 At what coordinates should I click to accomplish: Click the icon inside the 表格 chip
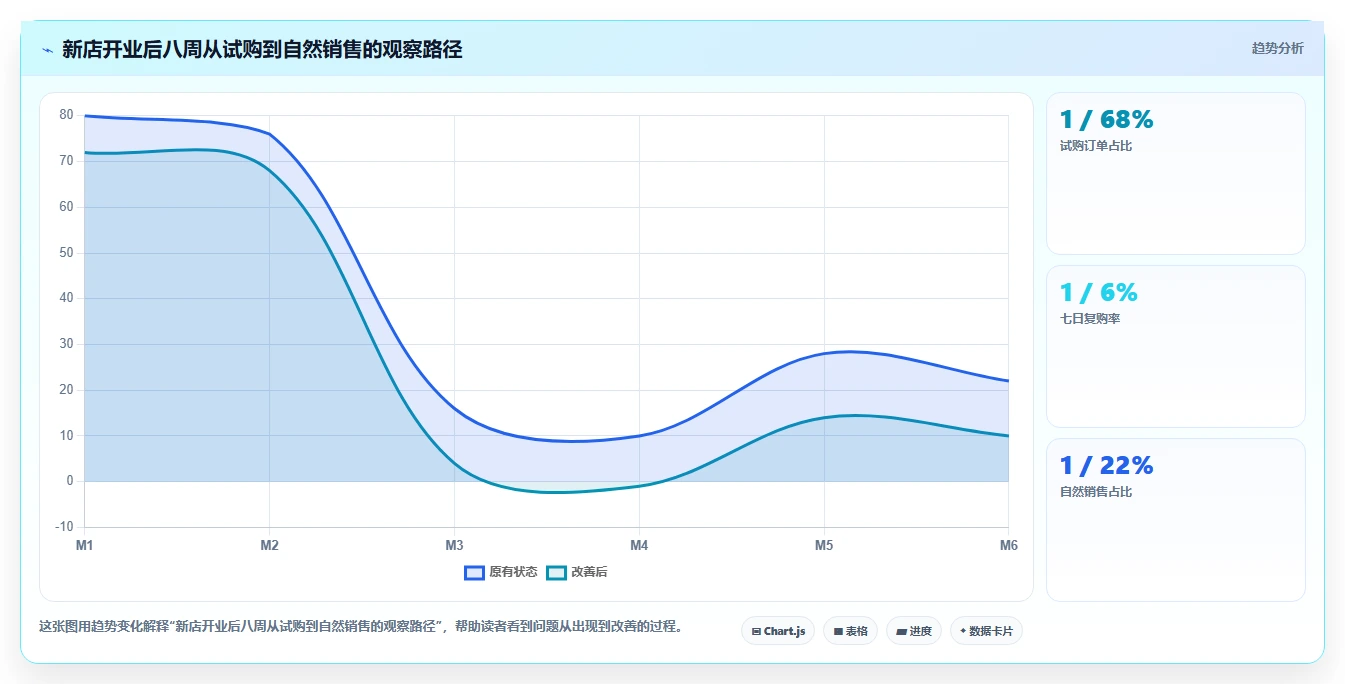(838, 632)
